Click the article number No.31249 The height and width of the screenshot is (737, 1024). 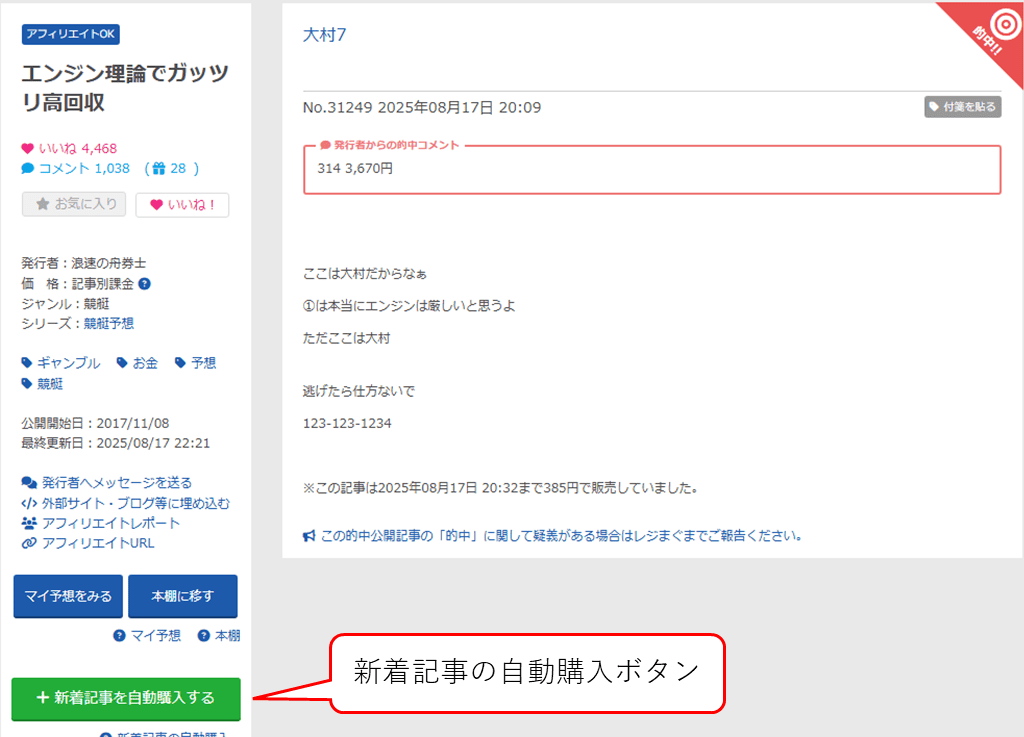tap(338, 108)
